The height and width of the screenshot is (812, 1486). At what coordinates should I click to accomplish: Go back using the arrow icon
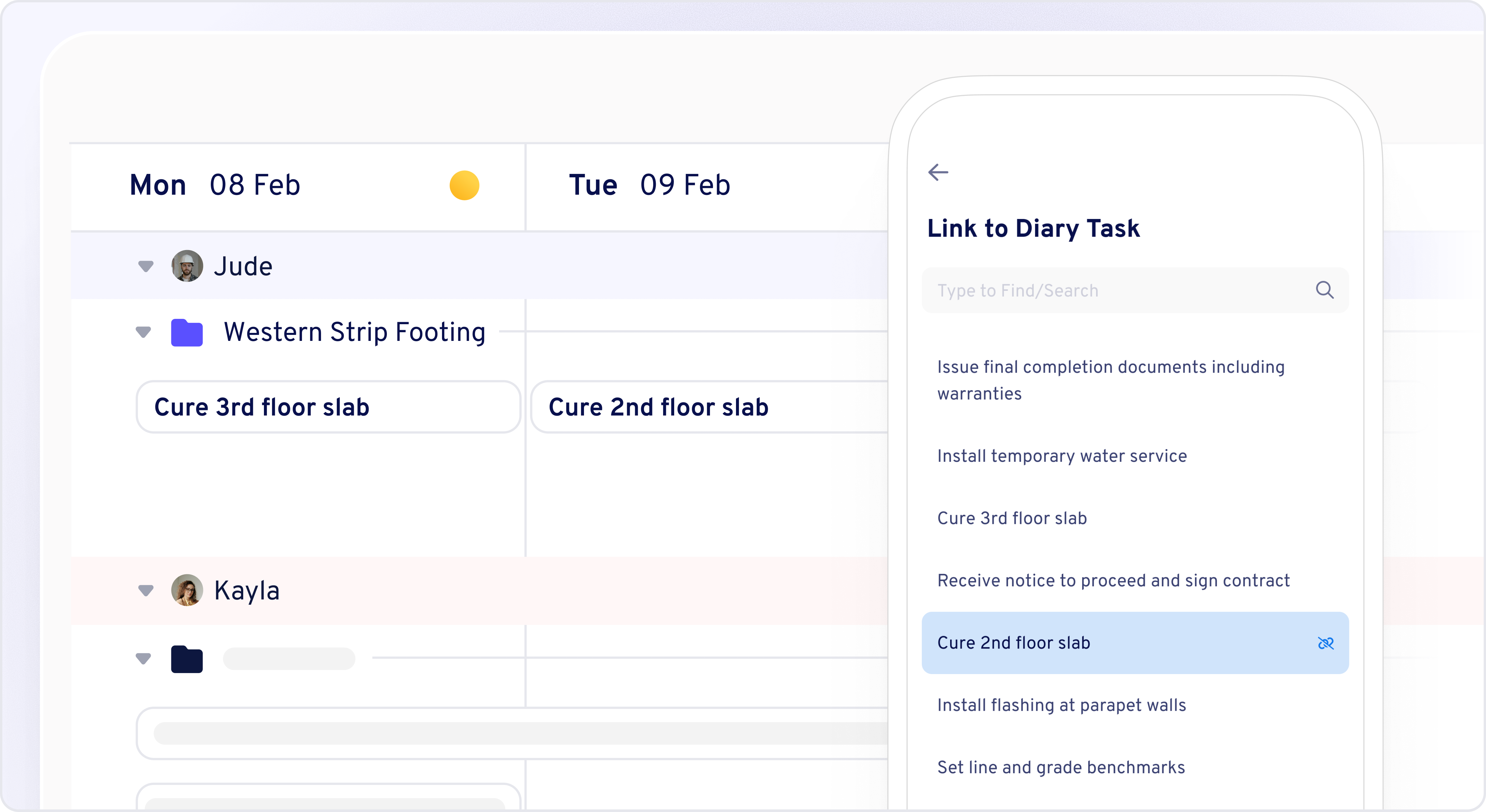point(938,172)
